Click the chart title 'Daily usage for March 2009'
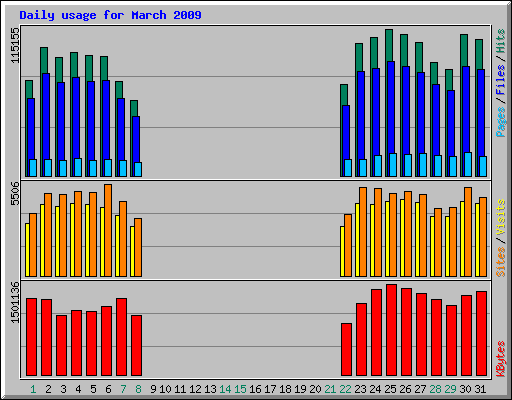The width and height of the screenshot is (512, 400). click(x=110, y=15)
